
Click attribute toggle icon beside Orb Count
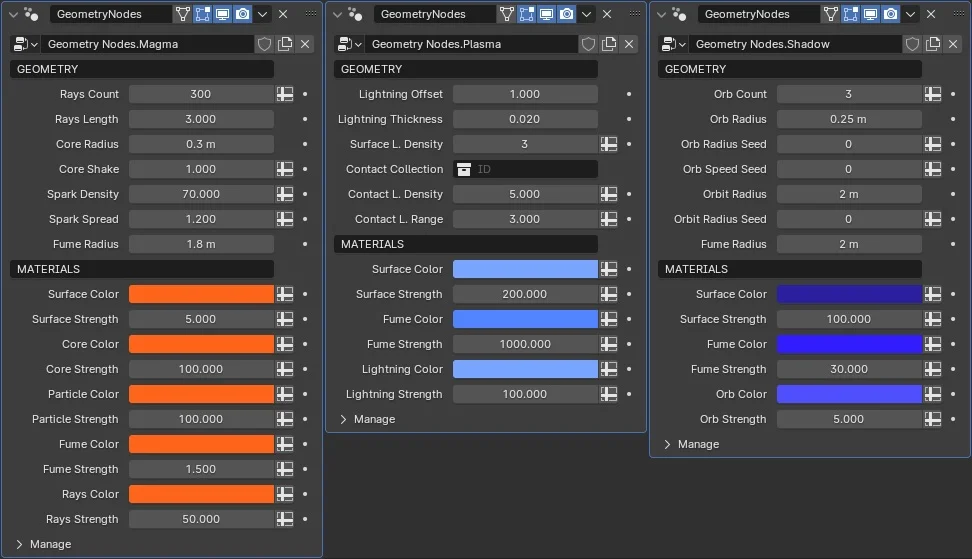coord(933,94)
